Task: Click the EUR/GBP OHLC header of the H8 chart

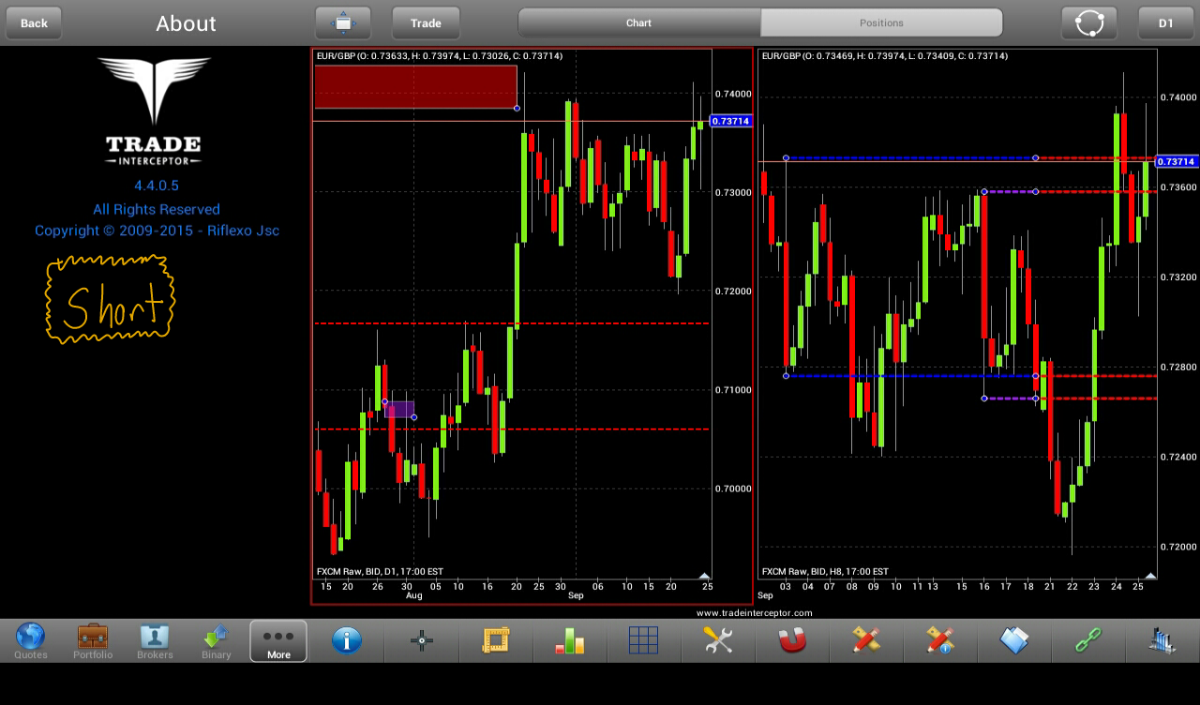Action: [x=884, y=56]
